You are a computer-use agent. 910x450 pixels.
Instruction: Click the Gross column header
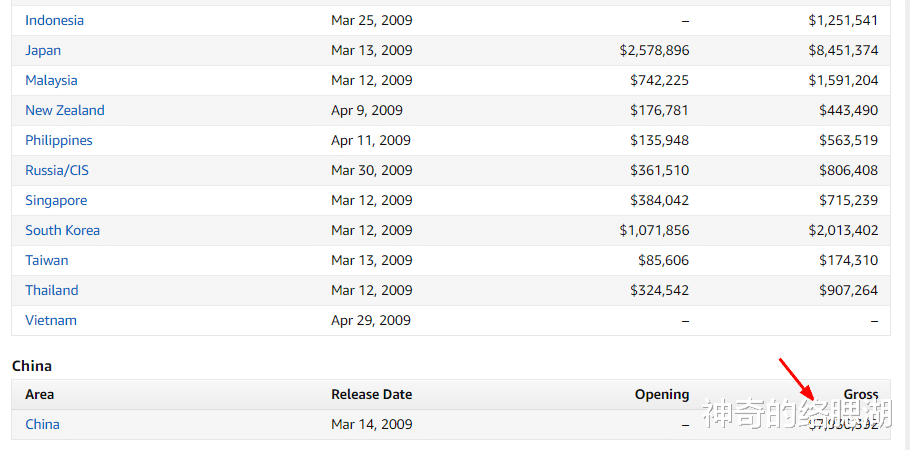pyautogui.click(x=860, y=394)
